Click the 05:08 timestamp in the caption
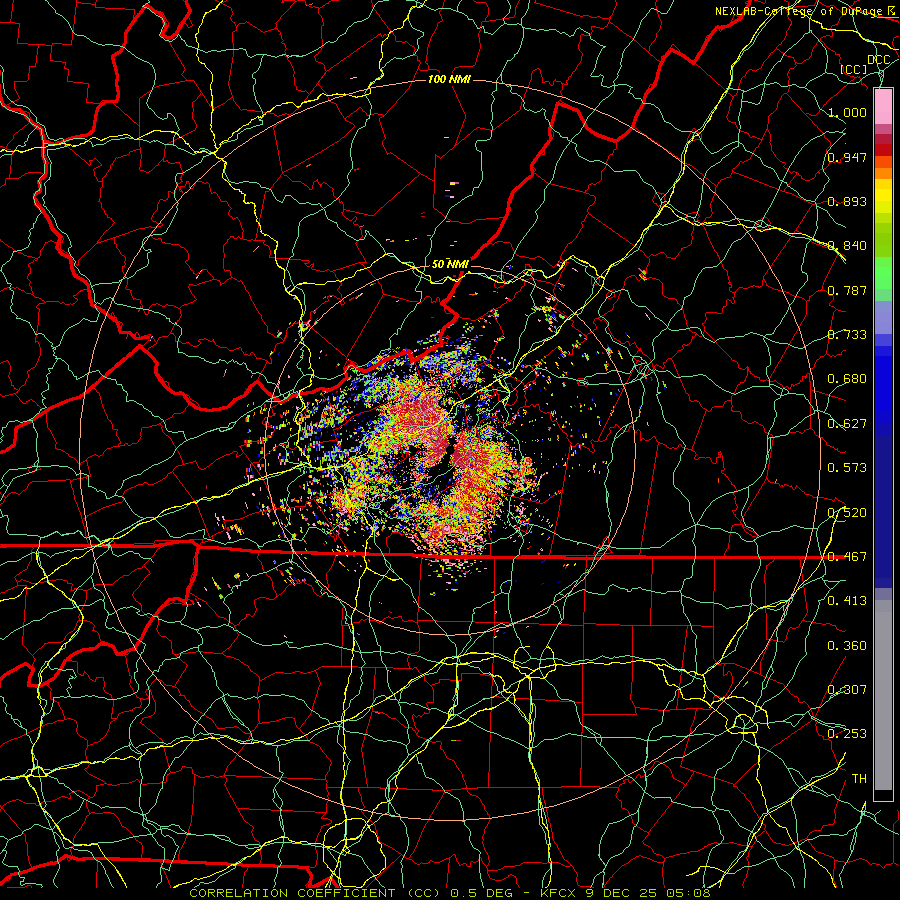 (x=689, y=893)
